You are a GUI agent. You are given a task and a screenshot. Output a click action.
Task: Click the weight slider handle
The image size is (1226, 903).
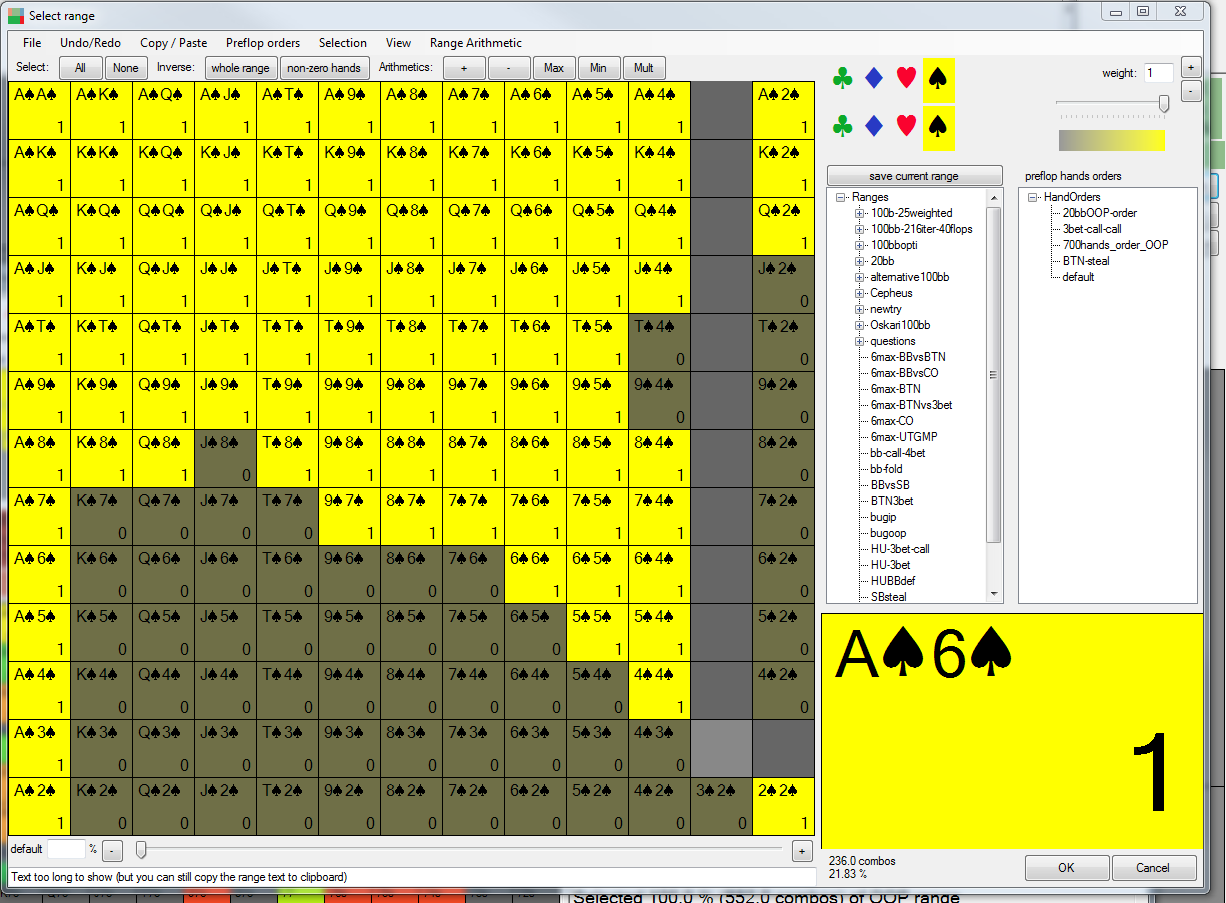pos(1164,104)
